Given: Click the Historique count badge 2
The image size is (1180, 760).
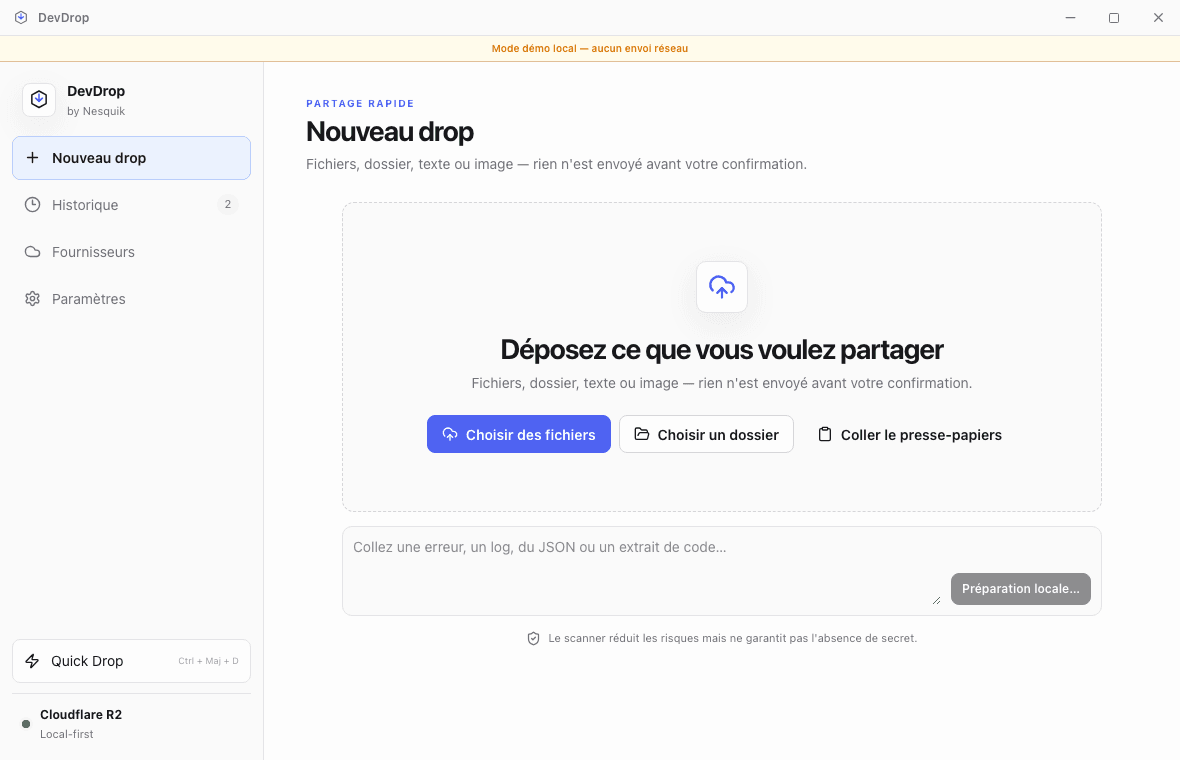Looking at the screenshot, I should (x=228, y=205).
